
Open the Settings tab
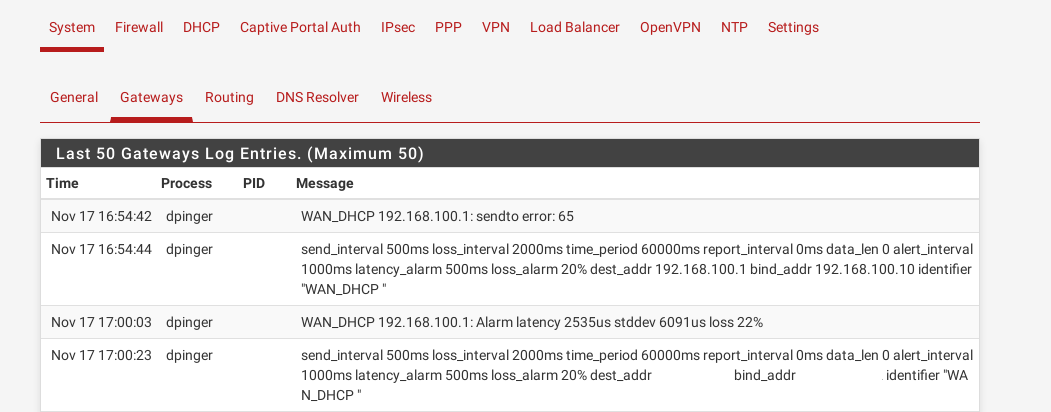pyautogui.click(x=793, y=28)
